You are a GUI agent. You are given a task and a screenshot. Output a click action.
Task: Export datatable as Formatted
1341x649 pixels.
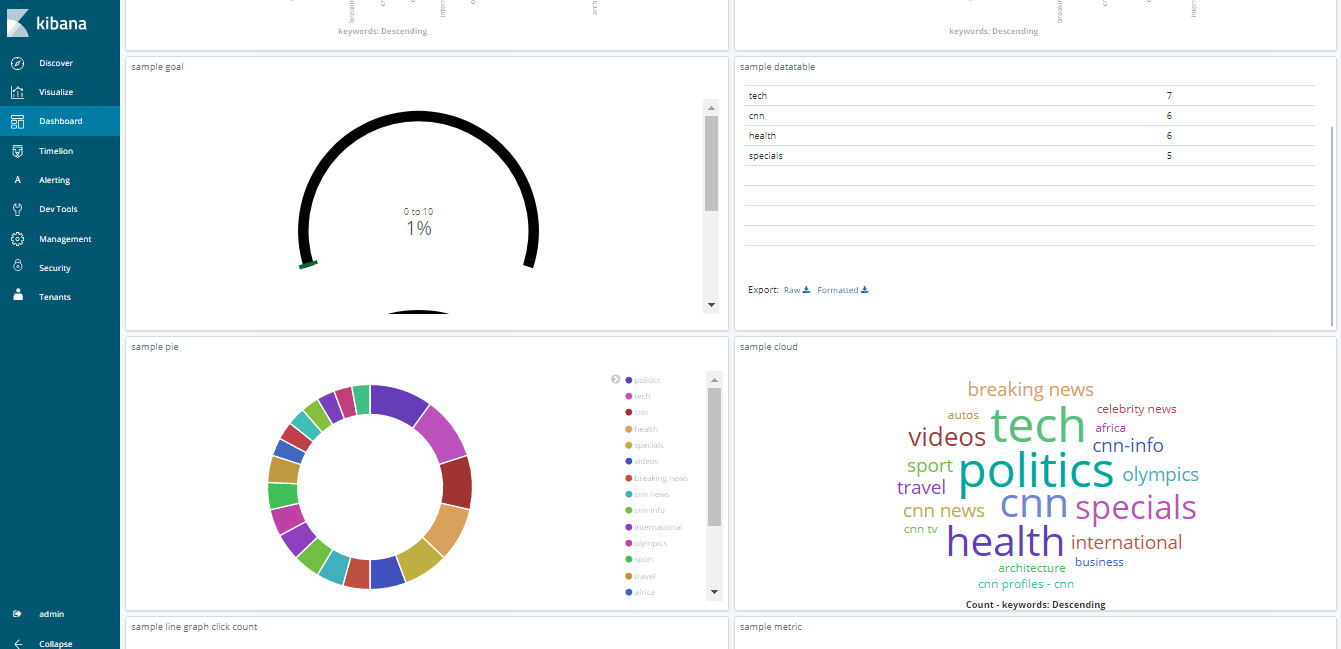(x=843, y=290)
